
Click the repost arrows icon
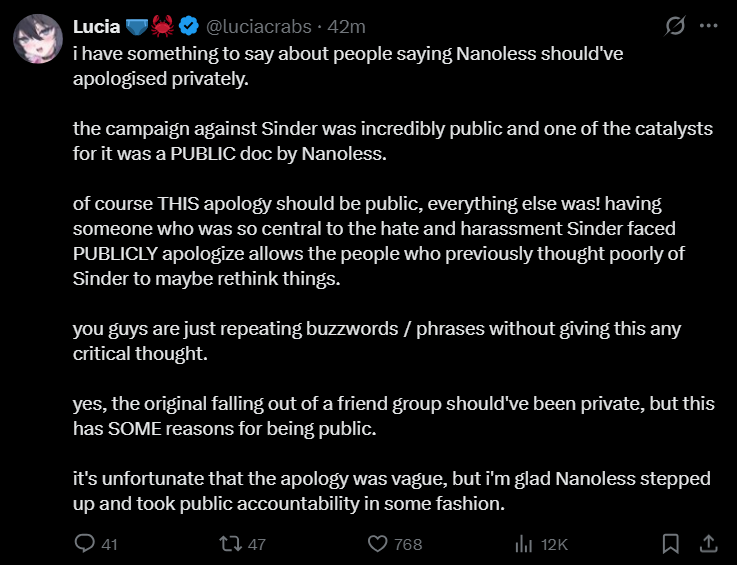(x=231, y=544)
